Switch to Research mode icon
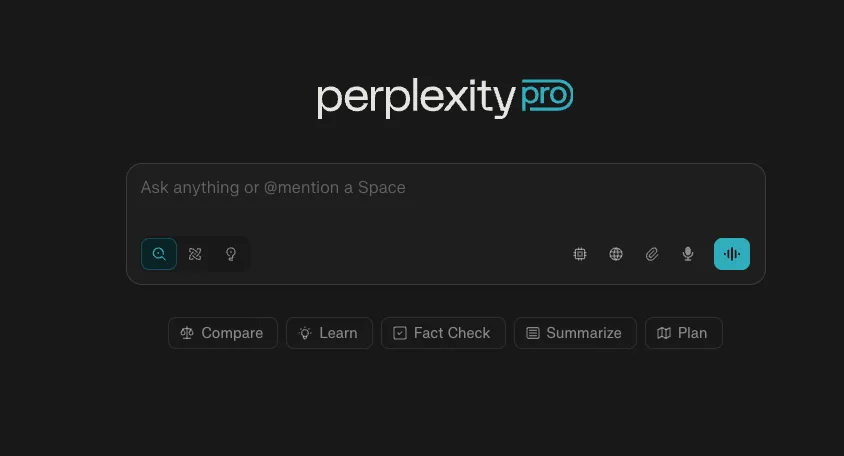Viewport: 844px width, 456px height. tap(195, 254)
